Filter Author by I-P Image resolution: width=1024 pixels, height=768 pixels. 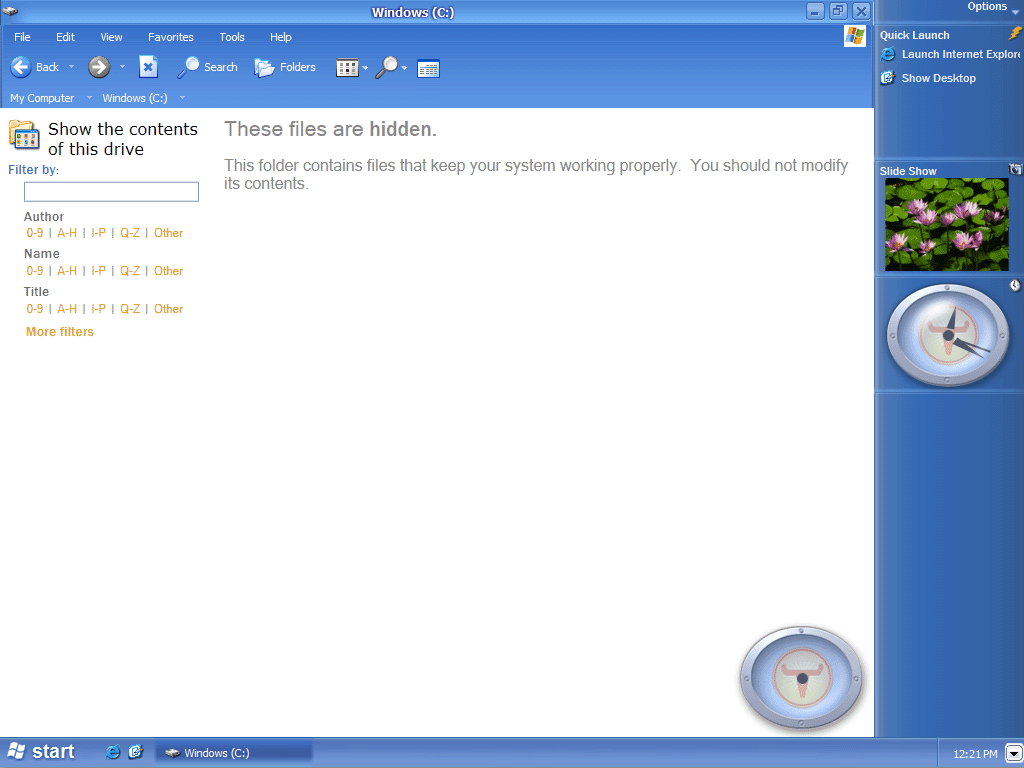tap(98, 233)
